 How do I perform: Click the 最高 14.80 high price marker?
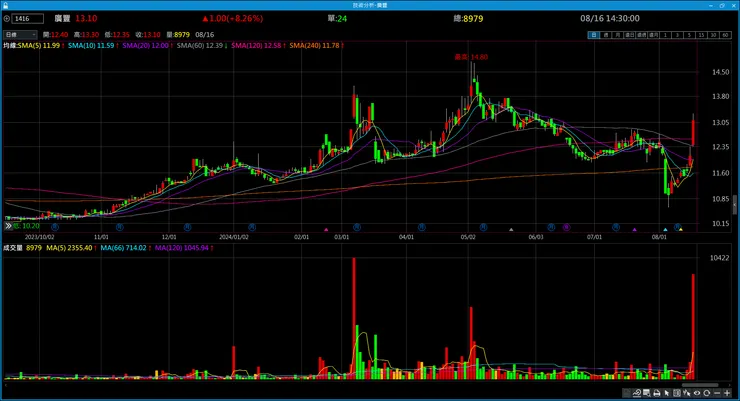click(x=471, y=57)
